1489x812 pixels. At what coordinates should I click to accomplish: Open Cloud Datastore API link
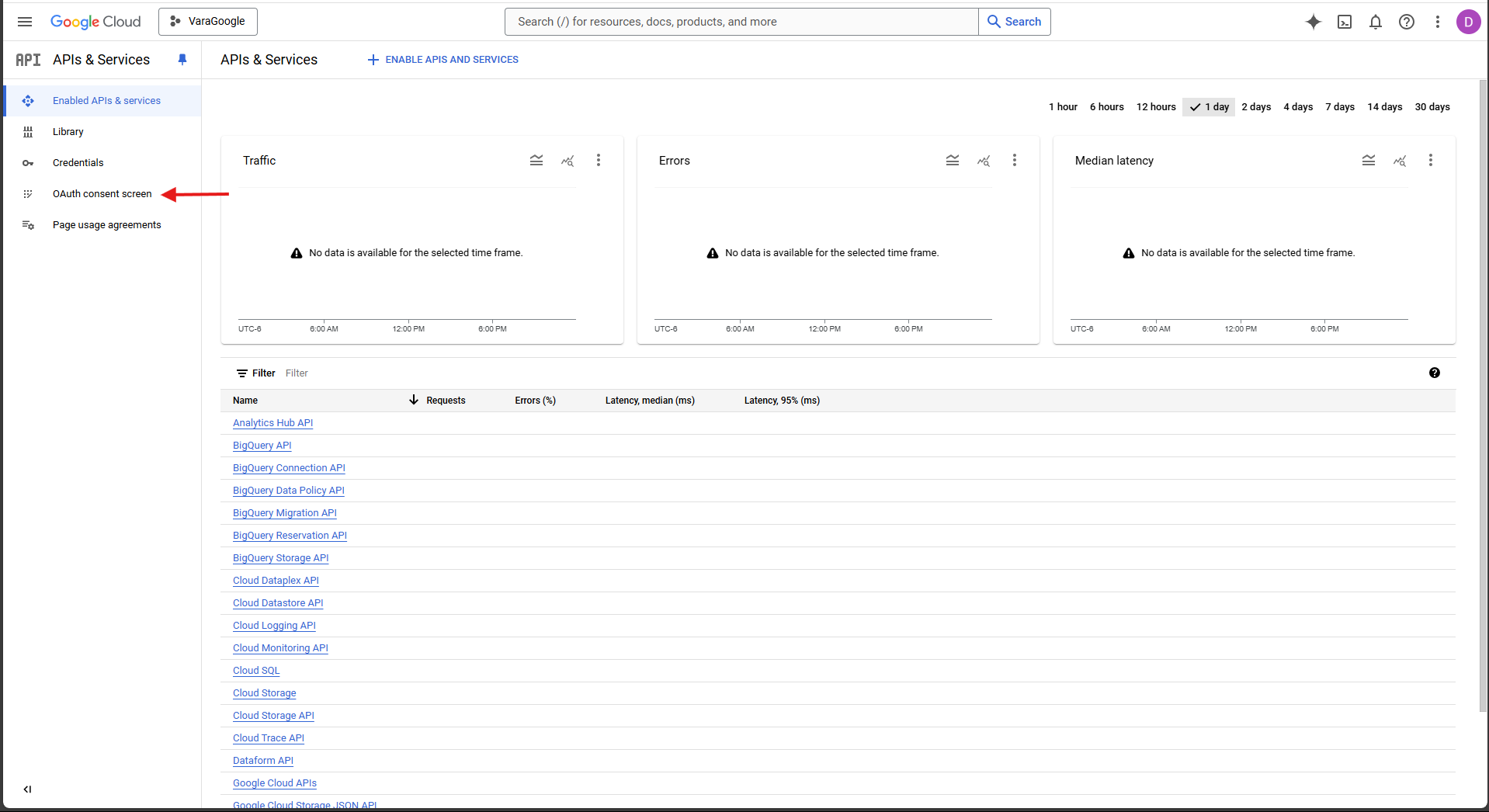click(278, 603)
